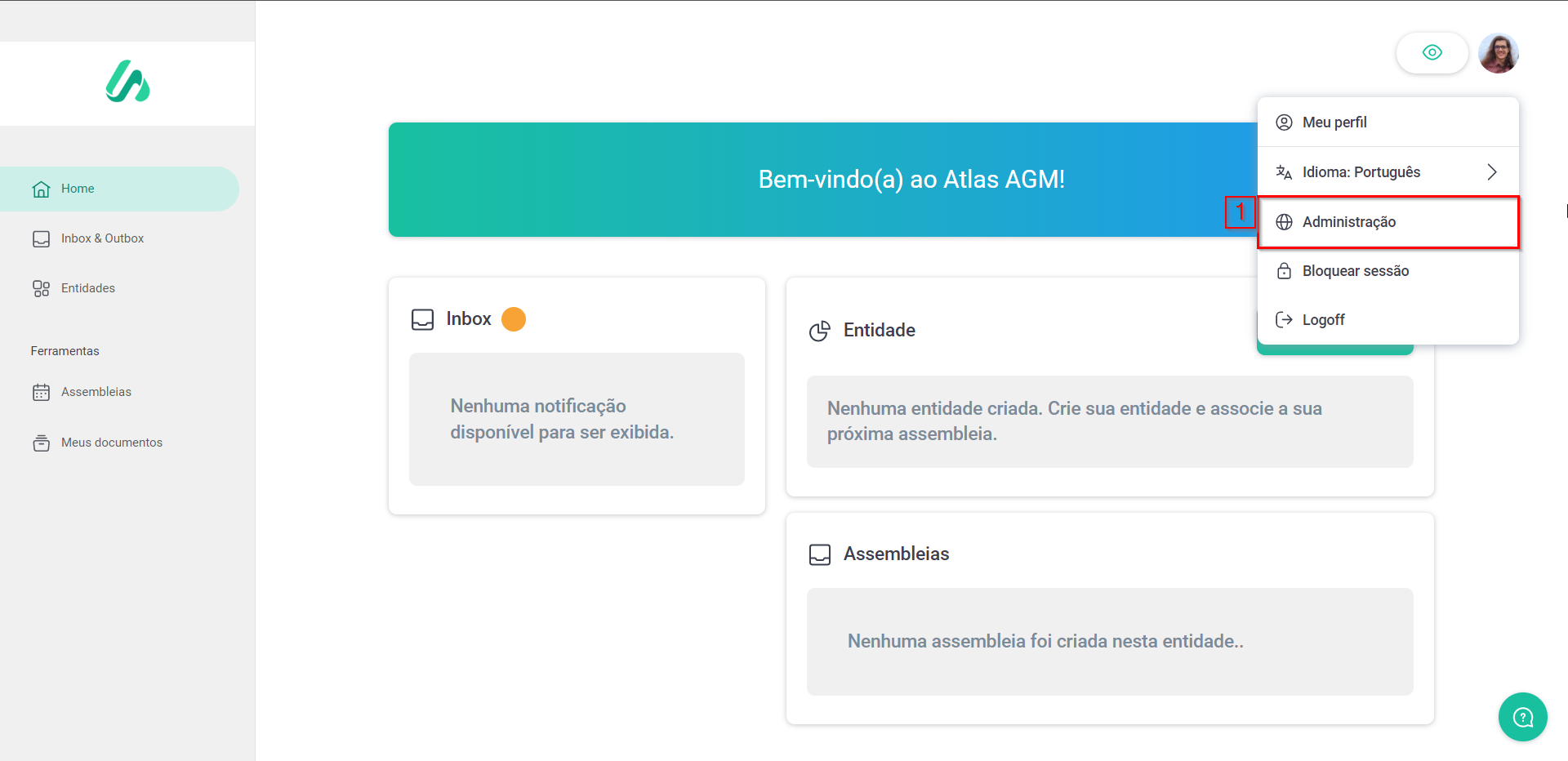The width and height of the screenshot is (1568, 761).
Task: Open the Idioma: Português language option
Action: 1361,172
